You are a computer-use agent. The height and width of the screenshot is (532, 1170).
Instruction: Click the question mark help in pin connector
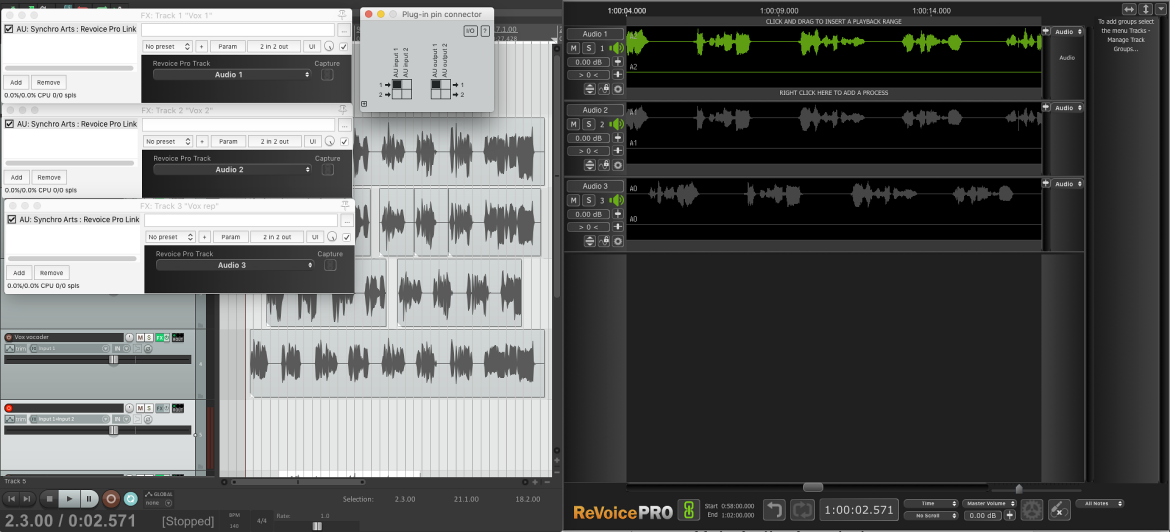tap(485, 31)
